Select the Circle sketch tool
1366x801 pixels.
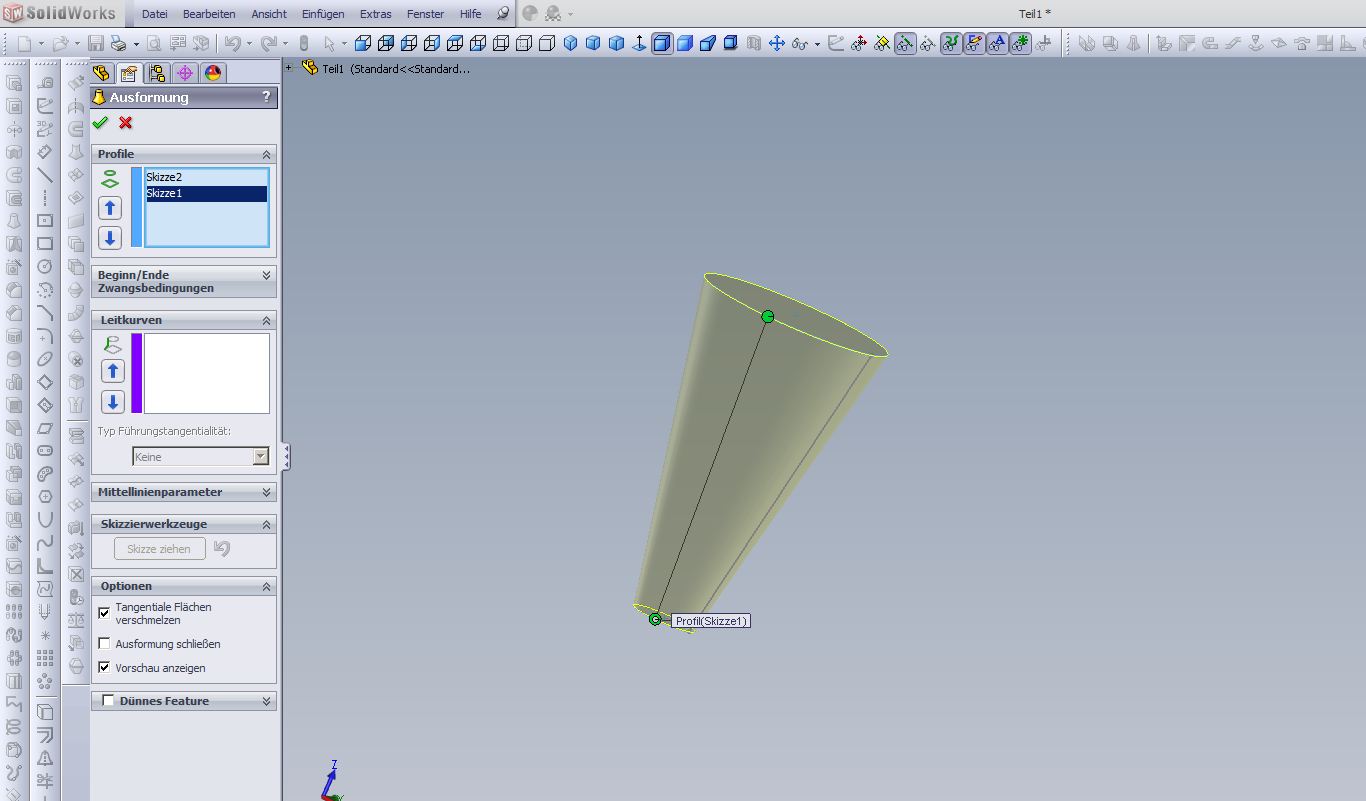coord(45,266)
